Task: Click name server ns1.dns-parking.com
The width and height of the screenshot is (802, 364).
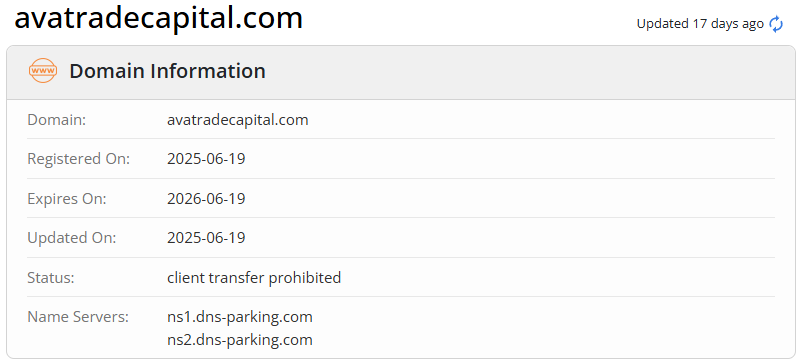Action: point(239,317)
